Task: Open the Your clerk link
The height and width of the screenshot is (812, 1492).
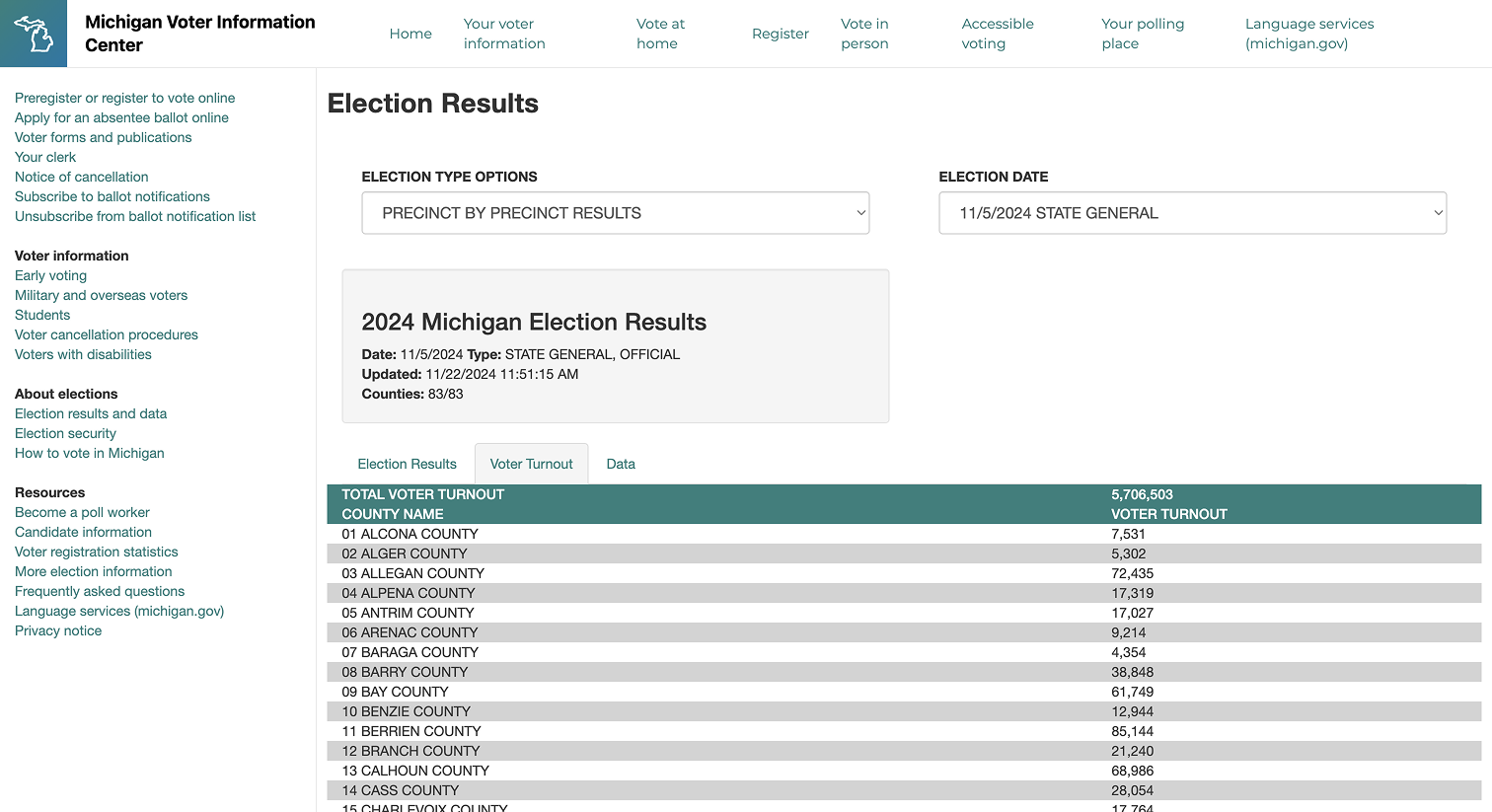Action: tap(45, 157)
